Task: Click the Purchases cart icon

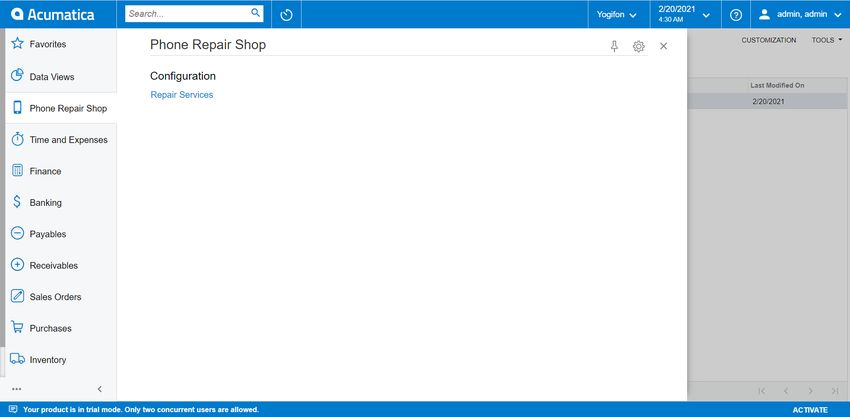Action: click(17, 327)
